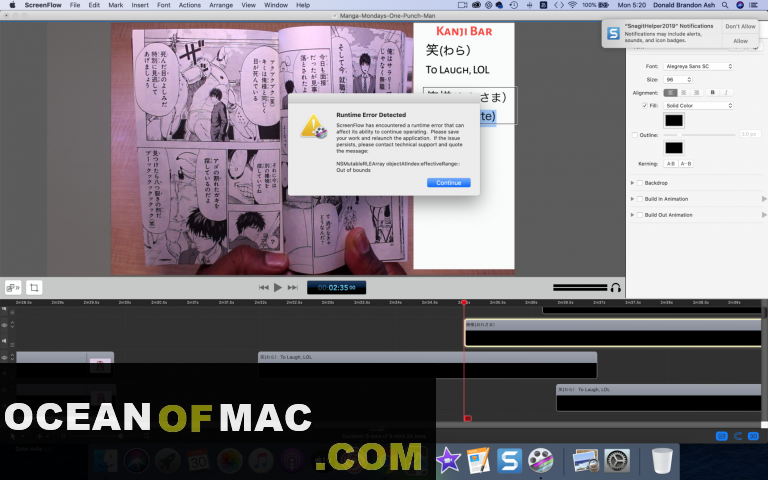Image resolution: width=768 pixels, height=480 pixels.
Task: Toggle eye visibility of To Laugh track
Action: [4, 358]
